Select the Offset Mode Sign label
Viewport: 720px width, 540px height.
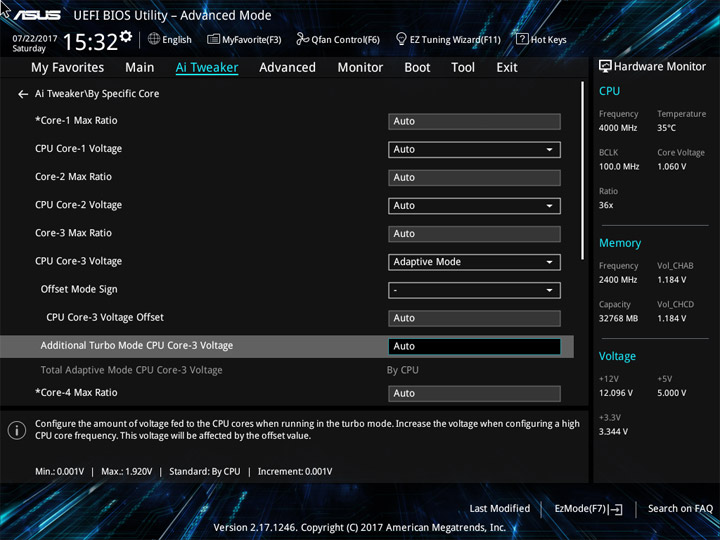coord(79,289)
